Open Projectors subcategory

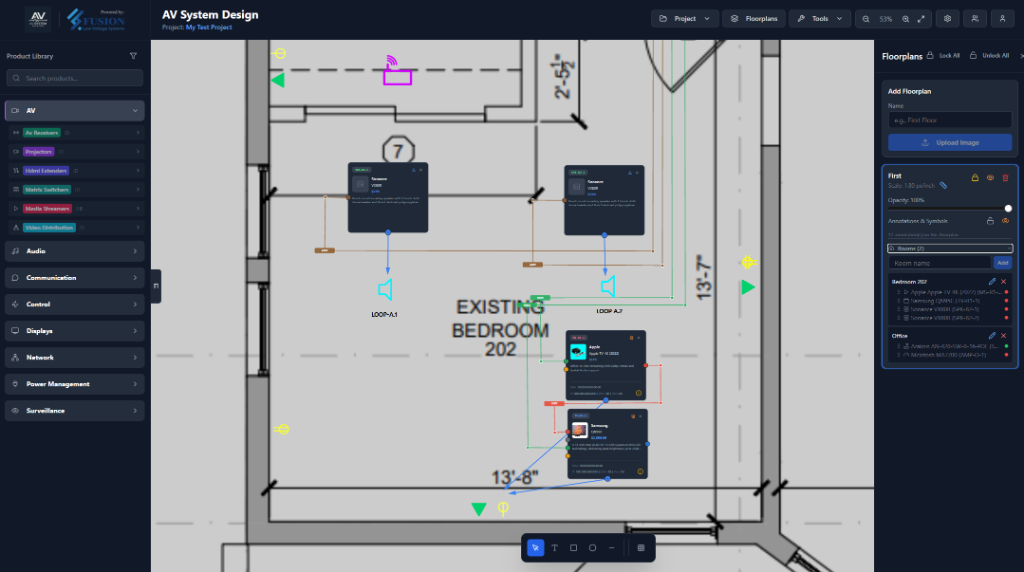(x=76, y=151)
